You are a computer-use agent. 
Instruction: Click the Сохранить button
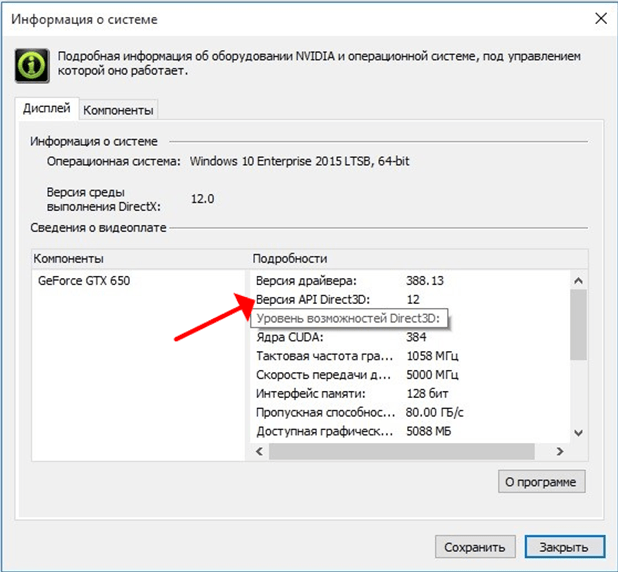click(475, 547)
